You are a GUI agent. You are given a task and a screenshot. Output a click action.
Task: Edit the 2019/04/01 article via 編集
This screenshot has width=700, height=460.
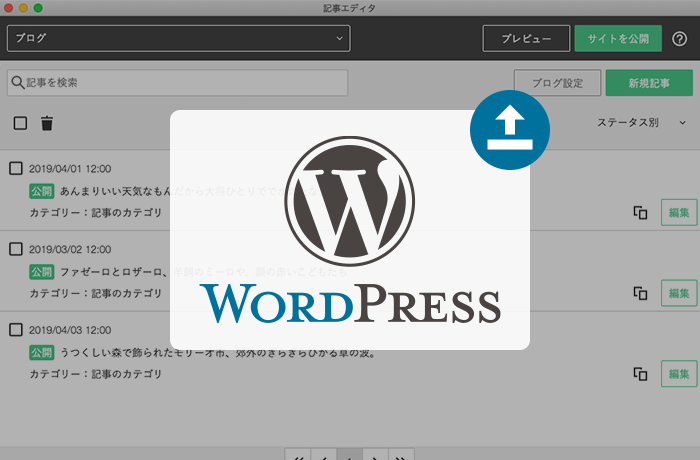coord(679,213)
